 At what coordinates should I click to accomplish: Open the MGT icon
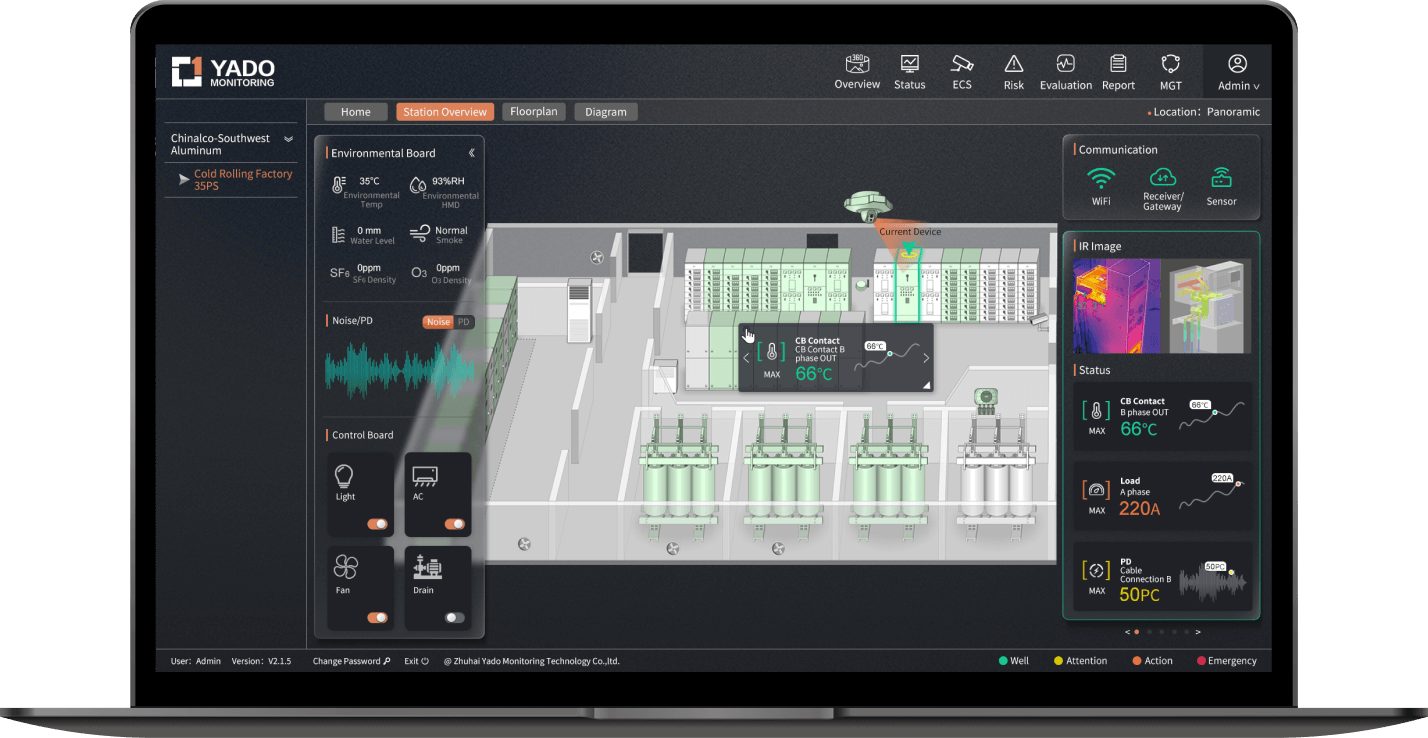click(x=1170, y=64)
